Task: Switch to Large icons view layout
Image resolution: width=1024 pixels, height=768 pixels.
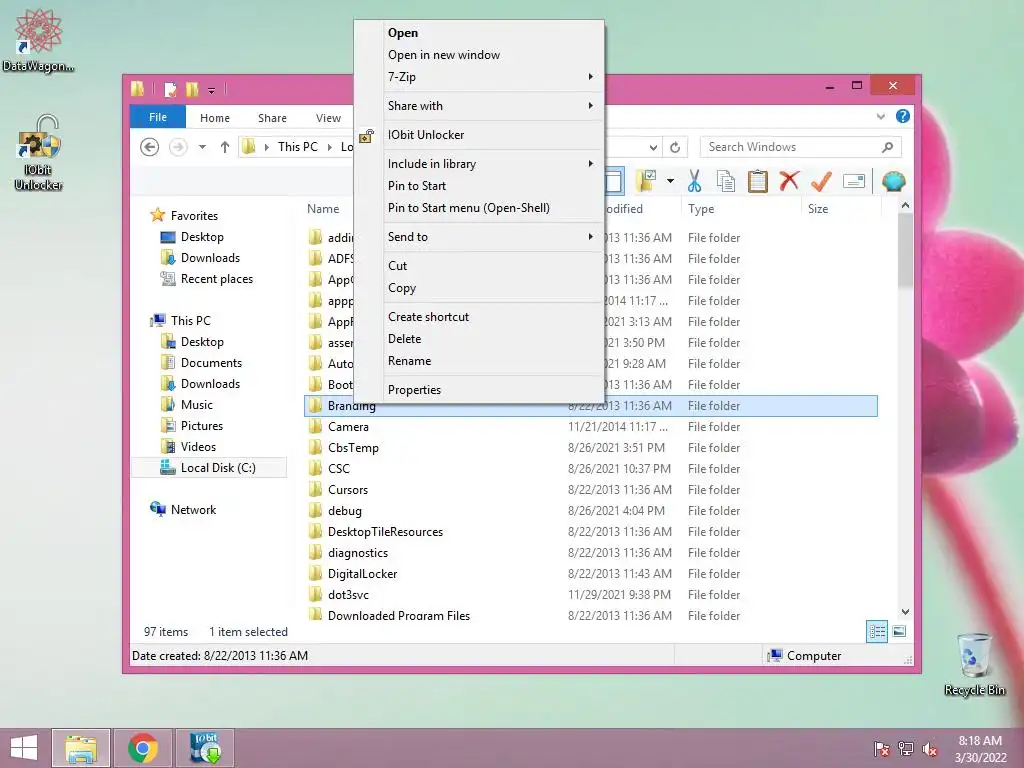Action: pyautogui.click(x=899, y=631)
